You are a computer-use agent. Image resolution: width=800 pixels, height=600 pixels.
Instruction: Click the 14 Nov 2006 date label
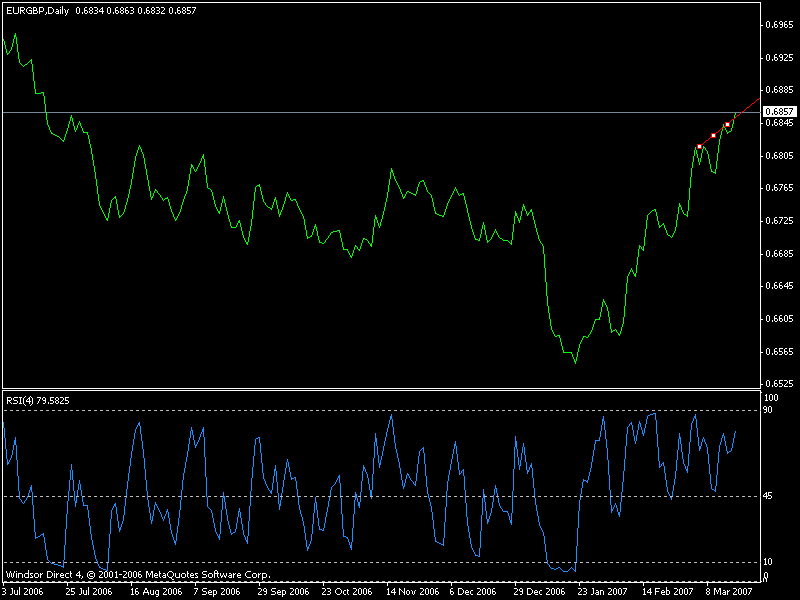click(x=414, y=592)
